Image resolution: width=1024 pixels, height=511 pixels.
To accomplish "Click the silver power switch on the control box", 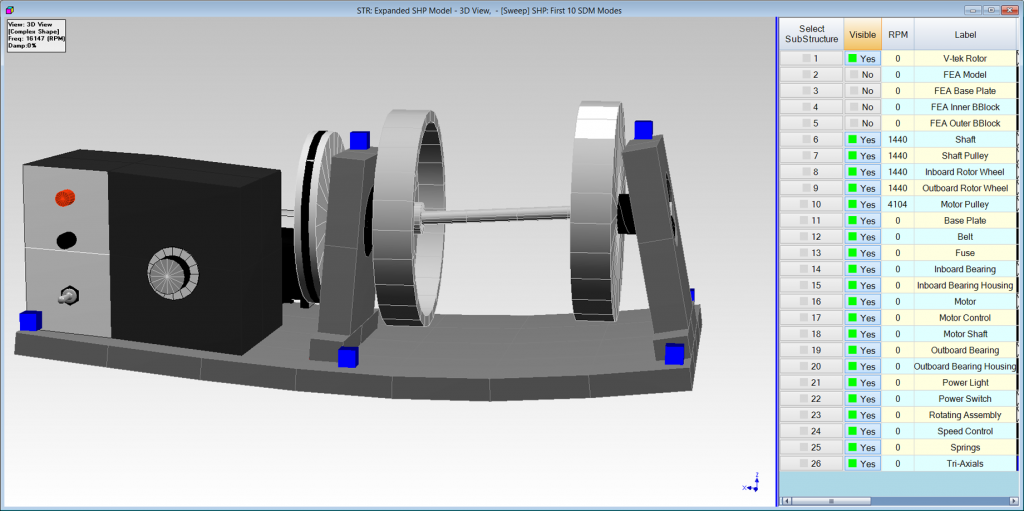I will pos(68,295).
